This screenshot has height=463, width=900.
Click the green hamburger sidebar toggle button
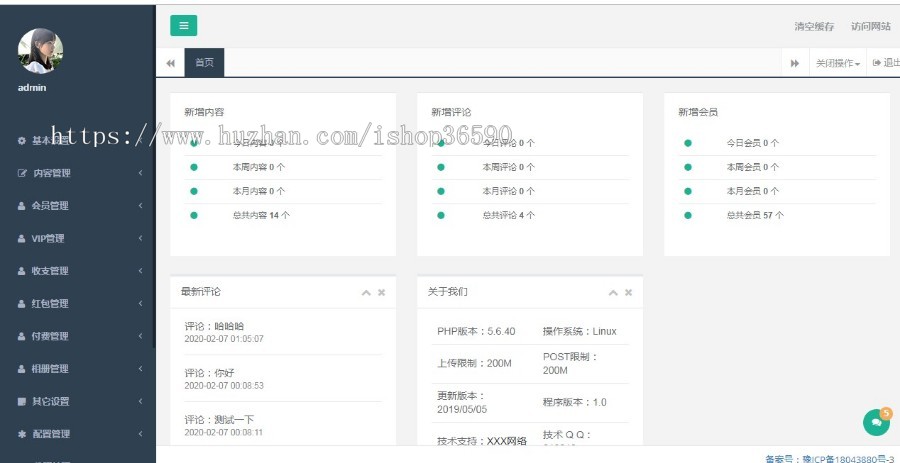click(x=183, y=26)
